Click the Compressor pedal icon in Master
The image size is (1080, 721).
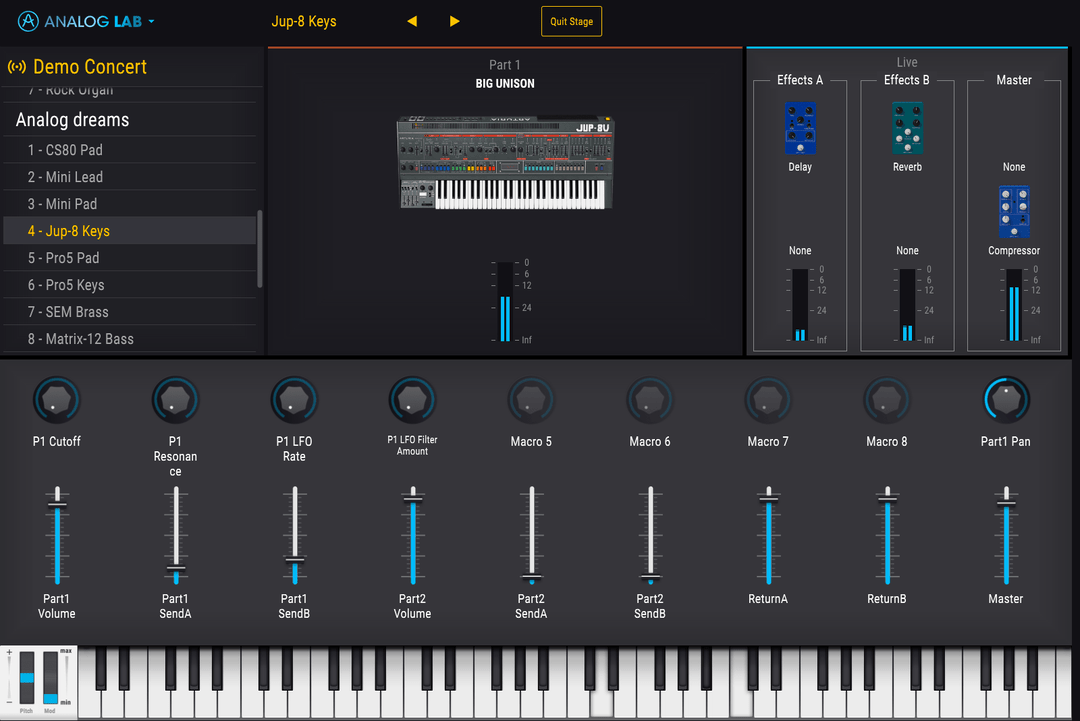1014,211
